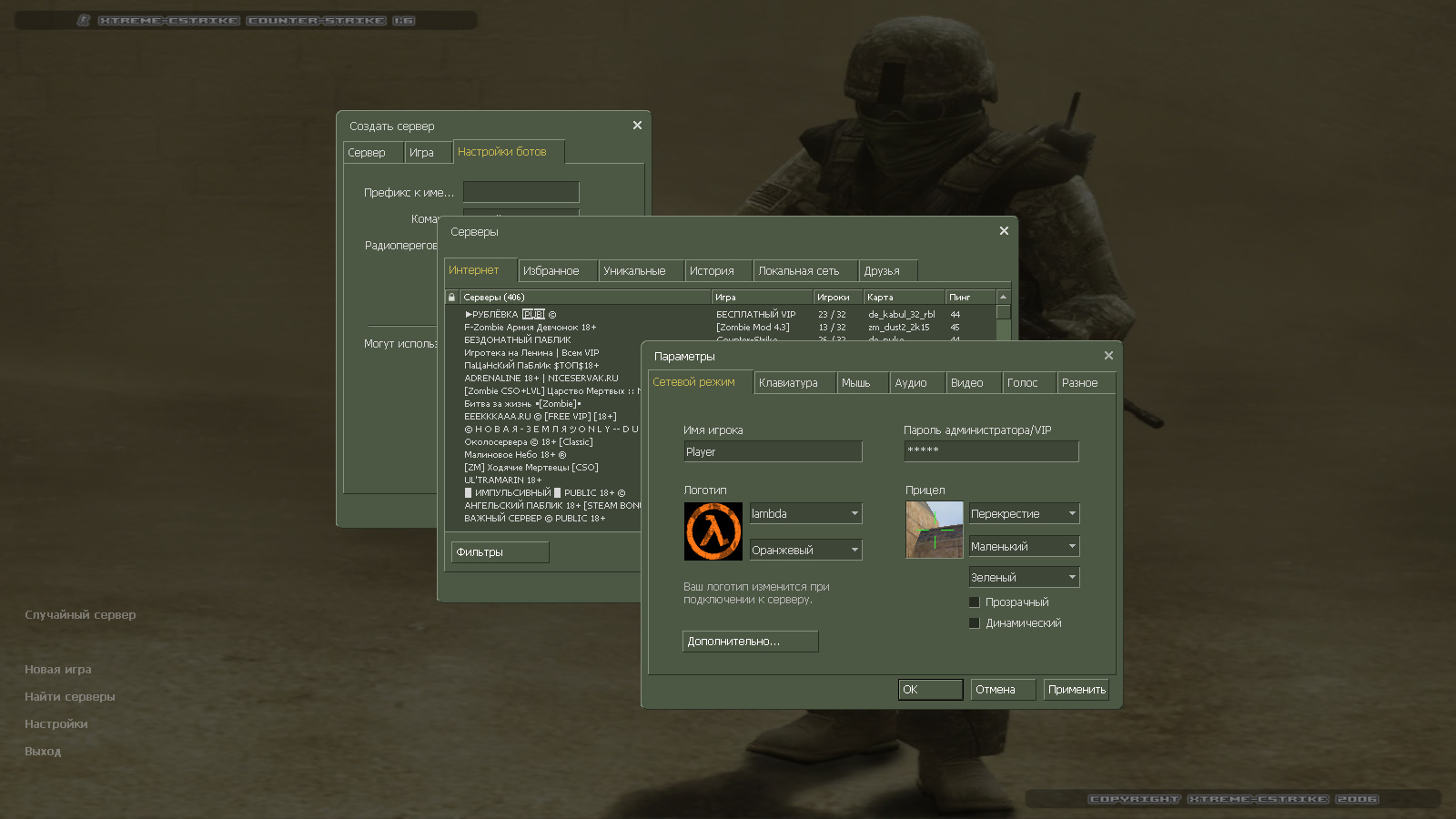1456x819 pixels.
Task: Enable the Динамический crosshair checkbox
Action: click(x=975, y=623)
